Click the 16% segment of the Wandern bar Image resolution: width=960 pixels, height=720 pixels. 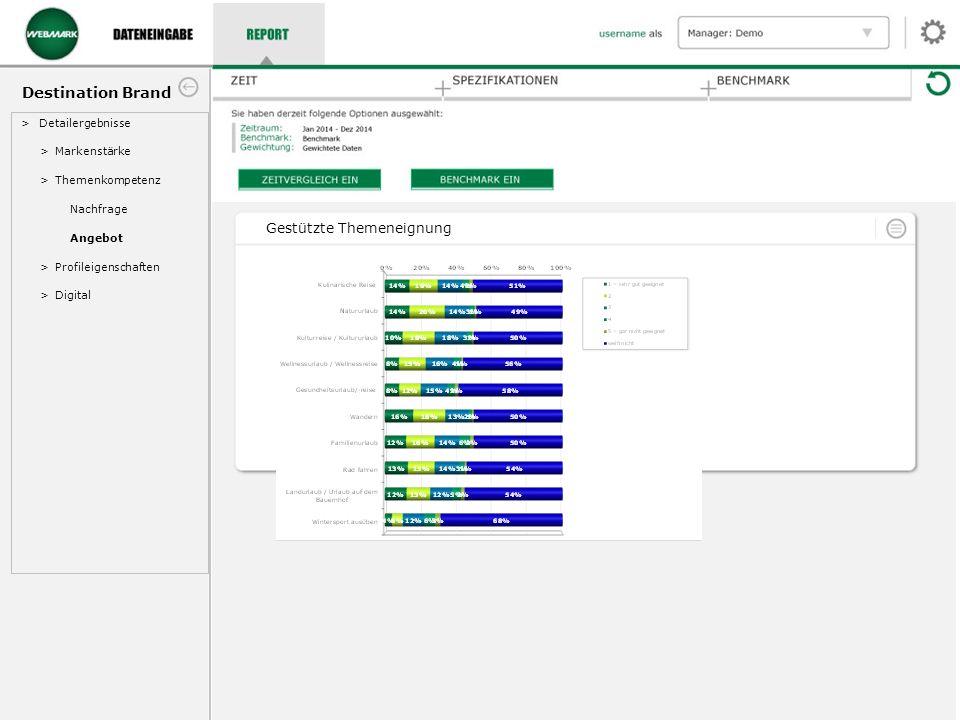pyautogui.click(x=399, y=417)
